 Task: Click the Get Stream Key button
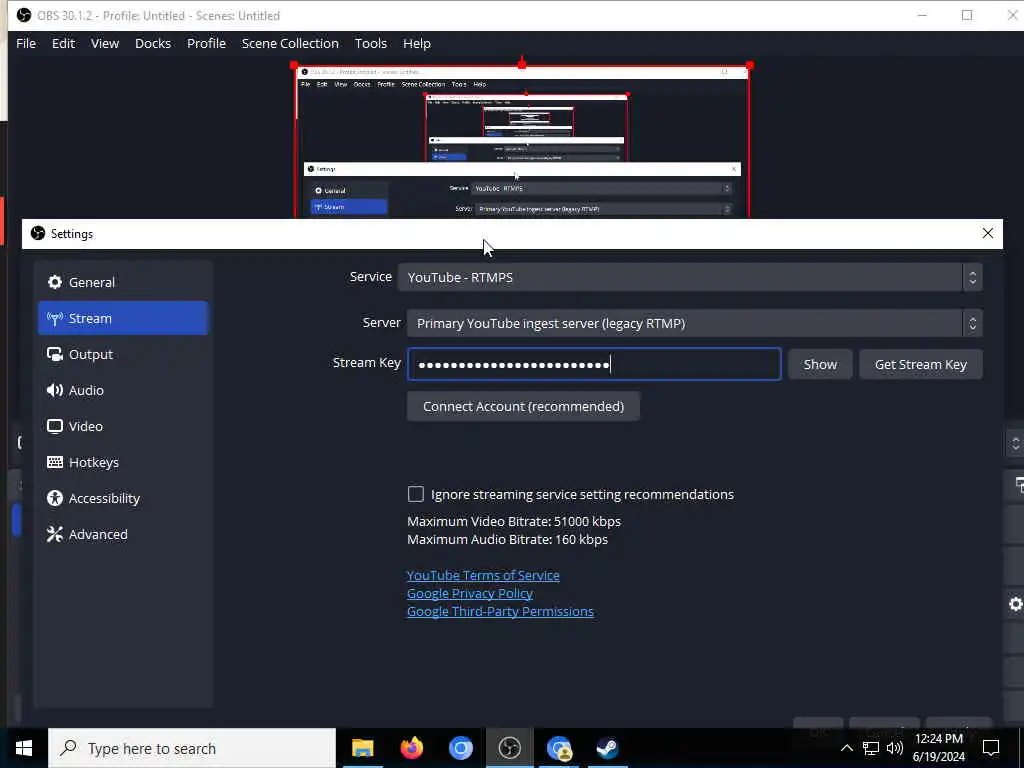[x=920, y=364]
